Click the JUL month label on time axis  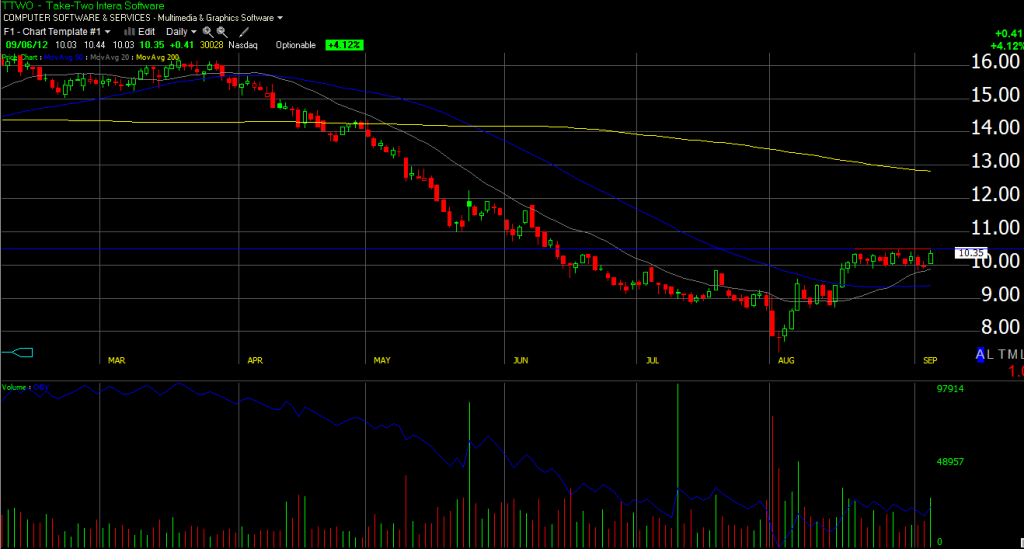pos(652,360)
